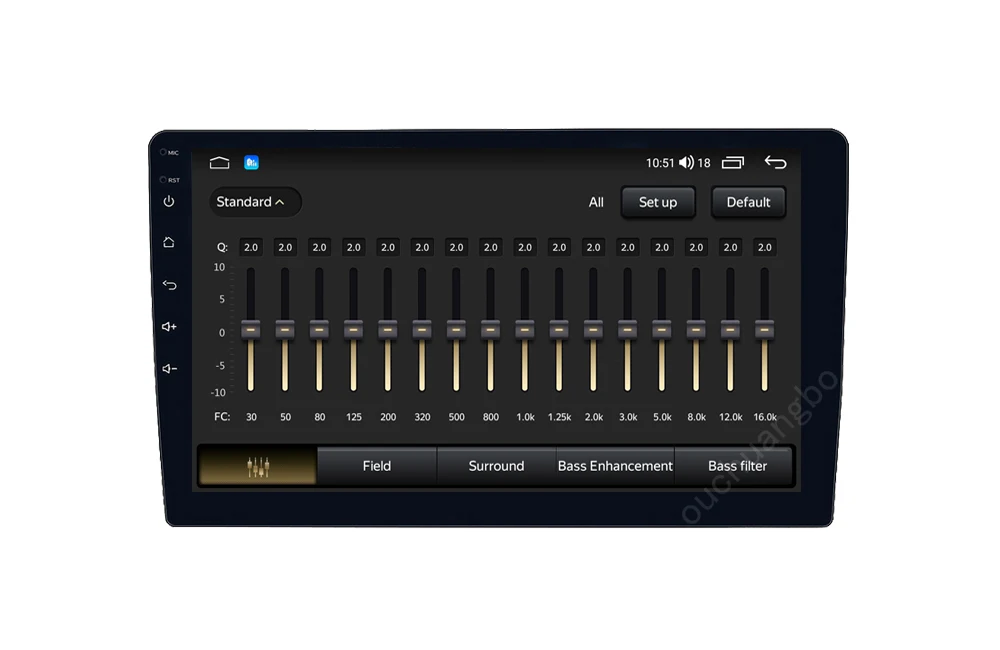Select the Q value box above 200 Hz
Viewport: 1000px width, 650px height.
point(388,247)
